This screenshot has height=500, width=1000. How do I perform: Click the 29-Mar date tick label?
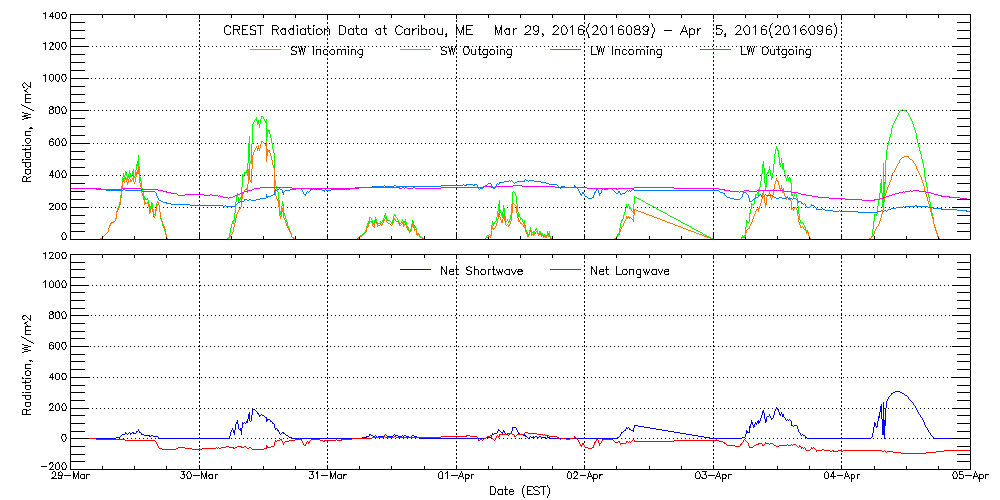pos(72,477)
